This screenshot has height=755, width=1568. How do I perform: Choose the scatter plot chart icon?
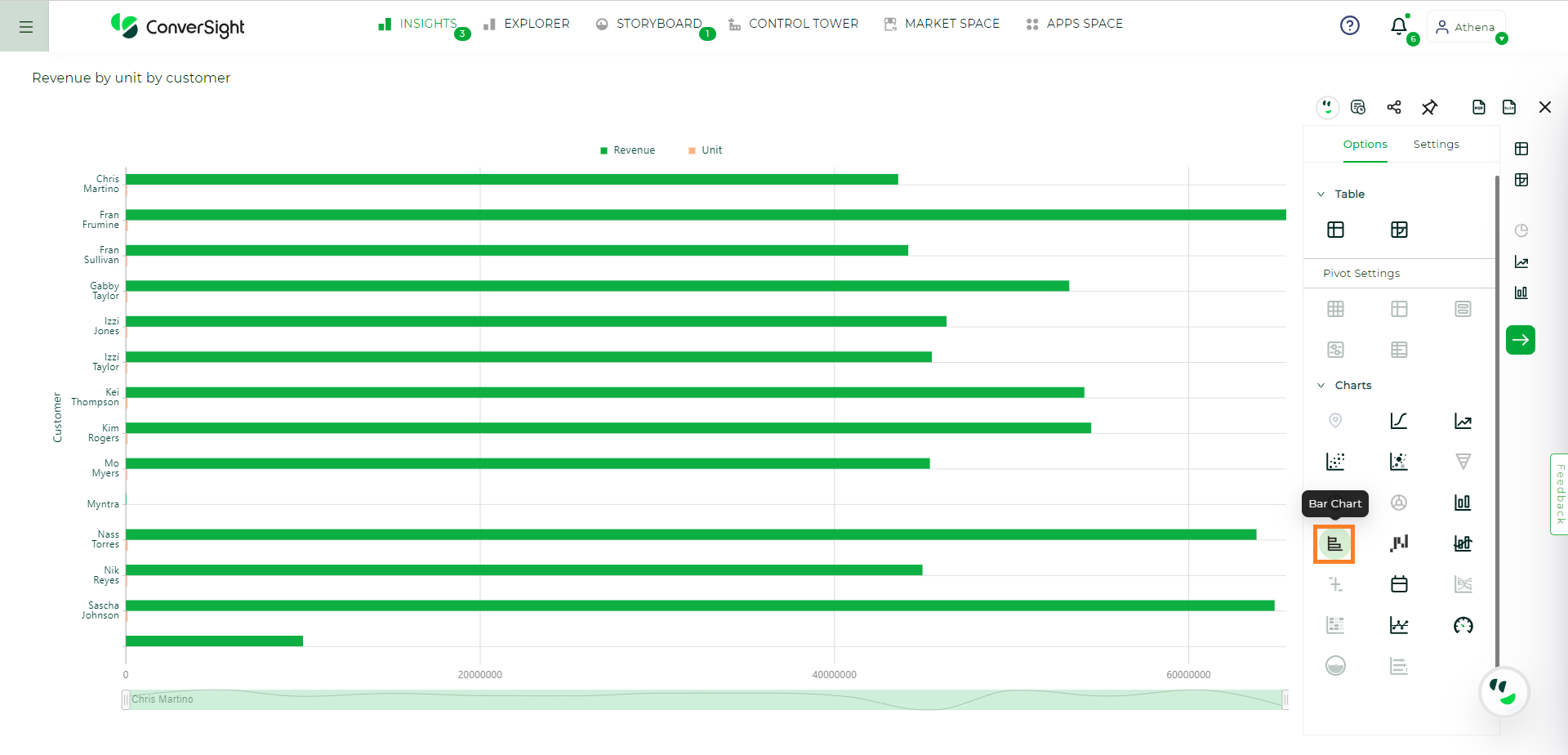1336,462
